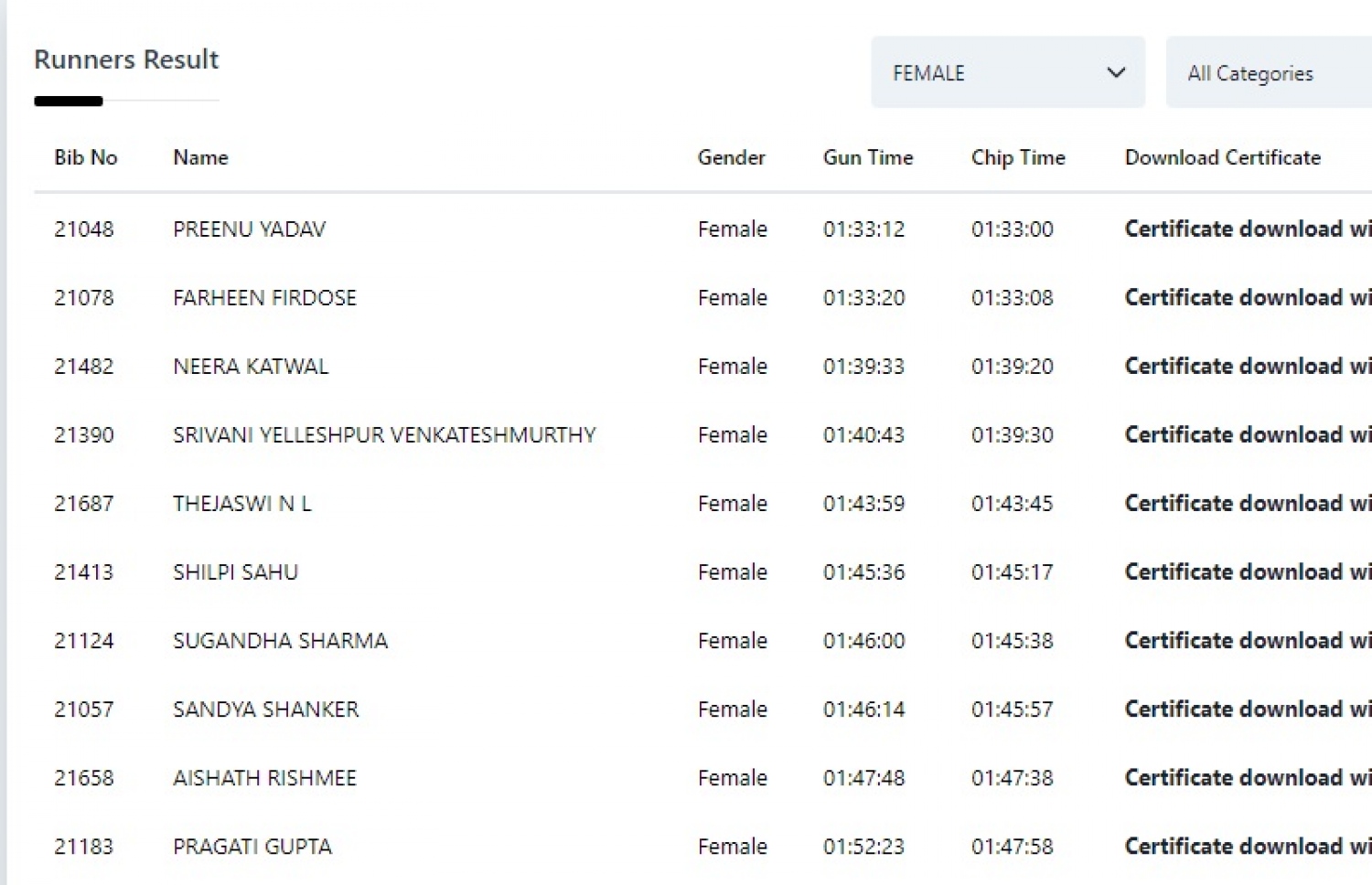Click the Name column header
Image resolution: width=1372 pixels, height=885 pixels.
click(x=200, y=157)
